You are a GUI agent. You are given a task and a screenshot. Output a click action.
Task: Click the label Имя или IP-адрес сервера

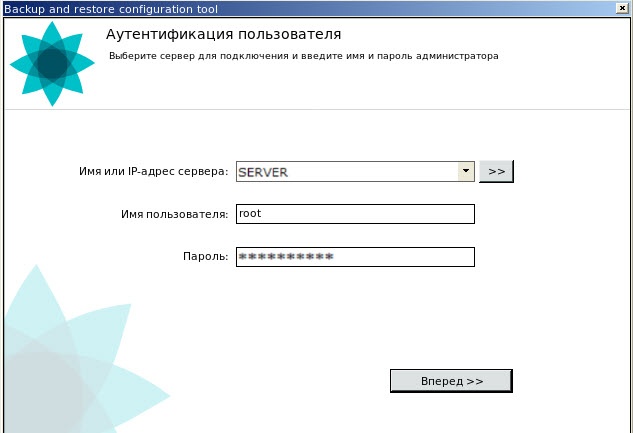click(x=153, y=172)
